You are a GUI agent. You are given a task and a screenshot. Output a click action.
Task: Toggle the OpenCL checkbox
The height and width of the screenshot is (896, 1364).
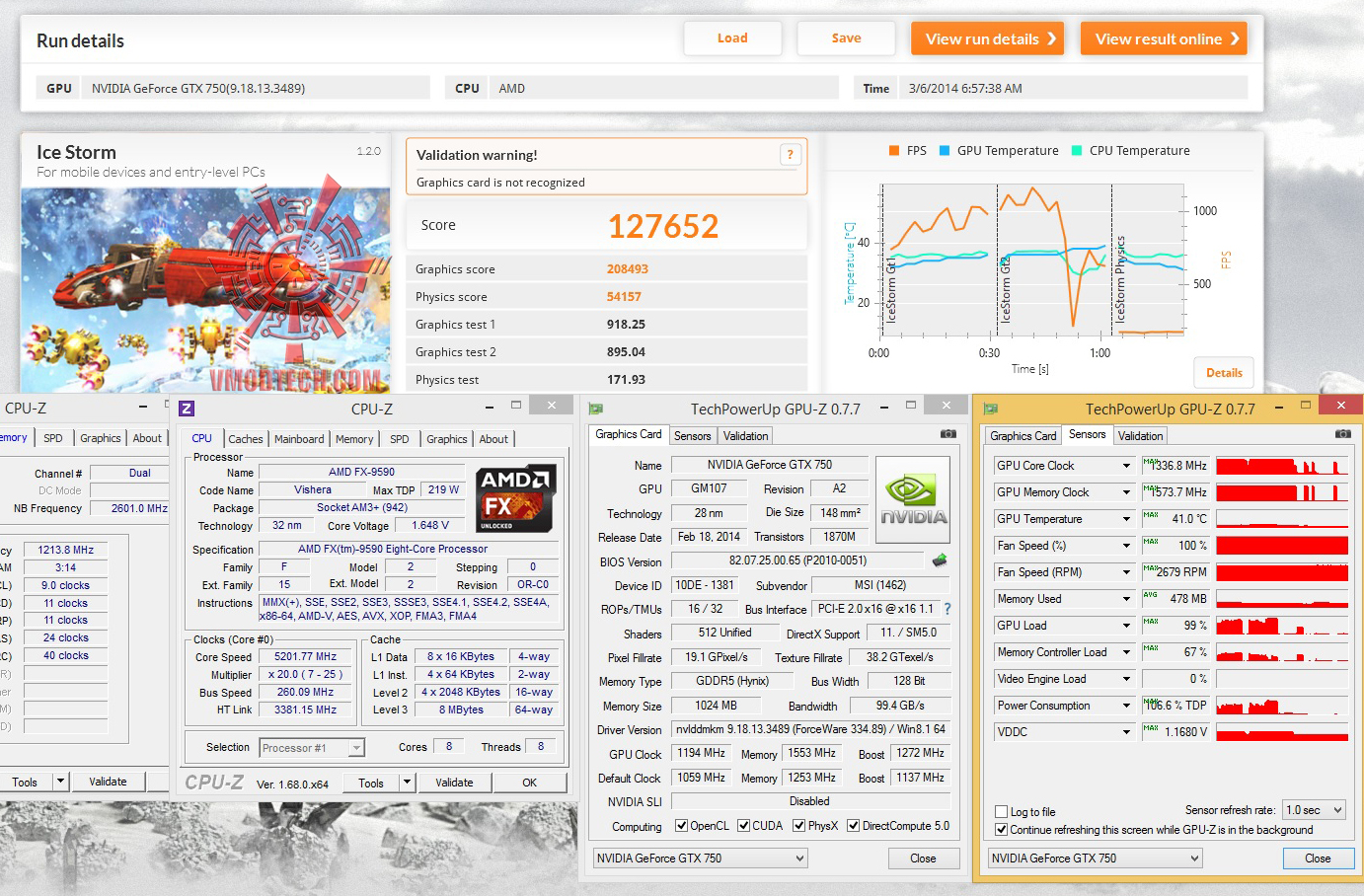[681, 826]
